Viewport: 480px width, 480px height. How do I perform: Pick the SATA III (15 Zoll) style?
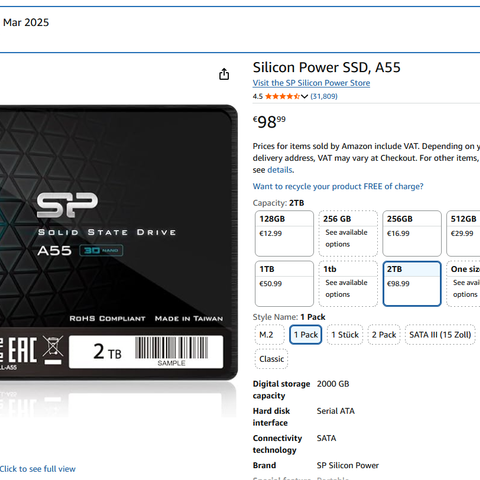(440, 335)
